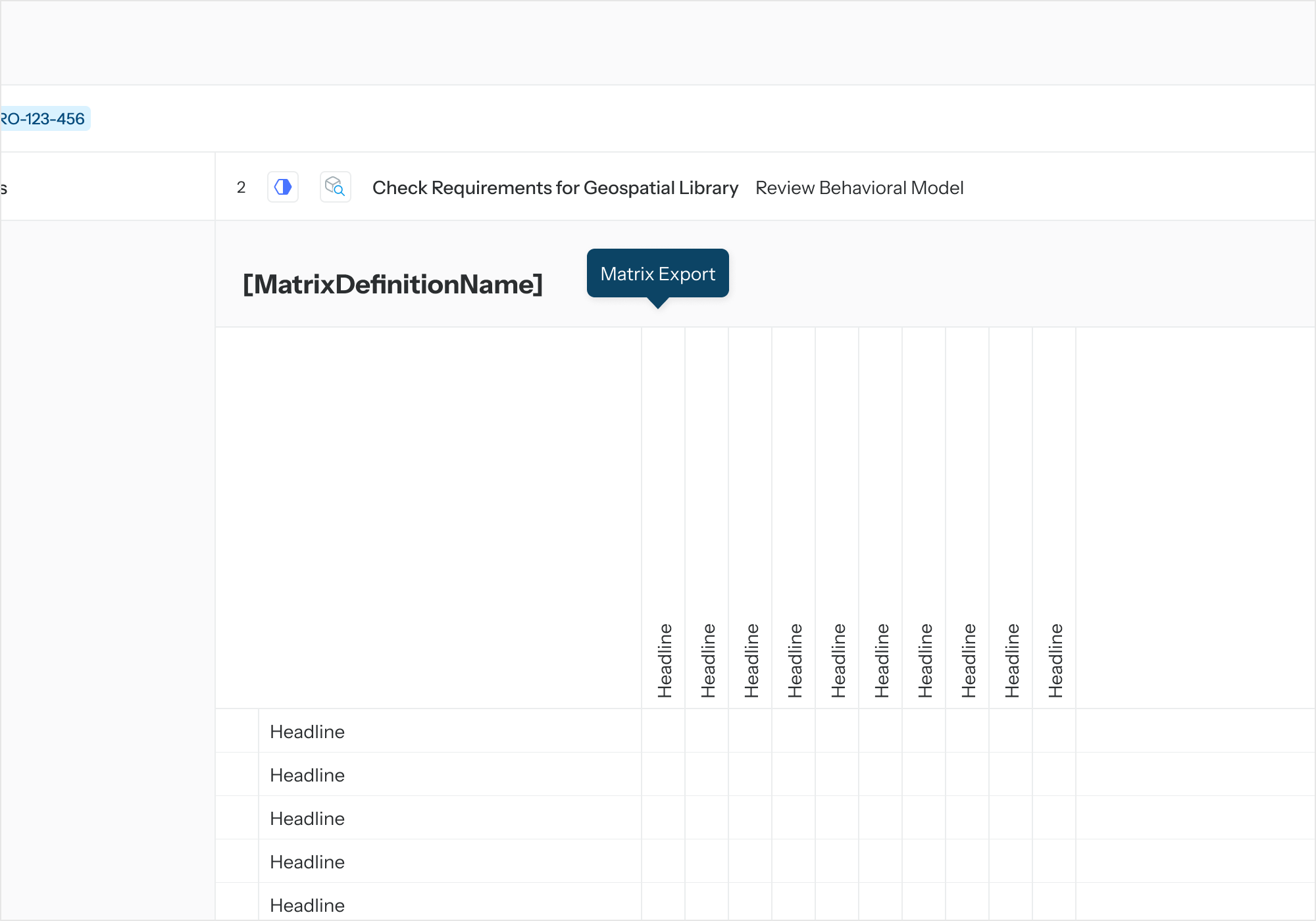The width and height of the screenshot is (1316, 921).
Task: Click the fourth Headline row label
Action: coord(307,862)
